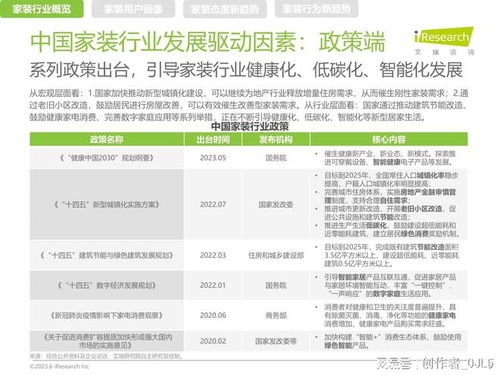Select the 家装行业概览 tab
The width and height of the screenshot is (500, 375).
pos(42,9)
